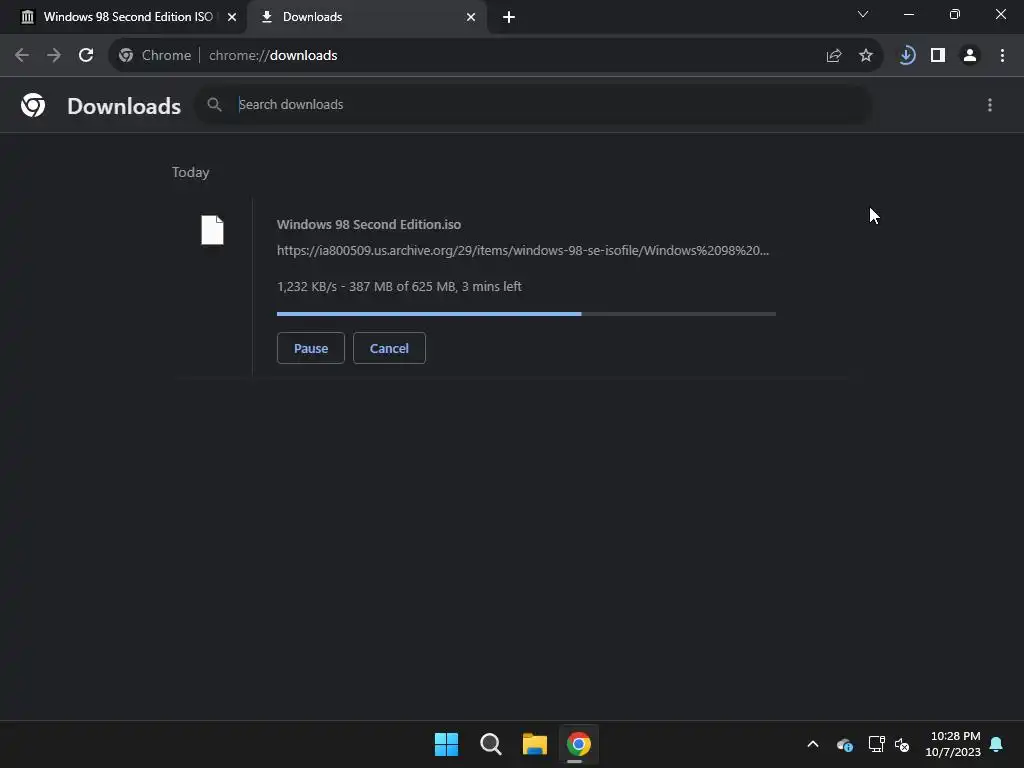Click the Chrome taskbar icon
This screenshot has height=768, width=1024.
point(578,744)
